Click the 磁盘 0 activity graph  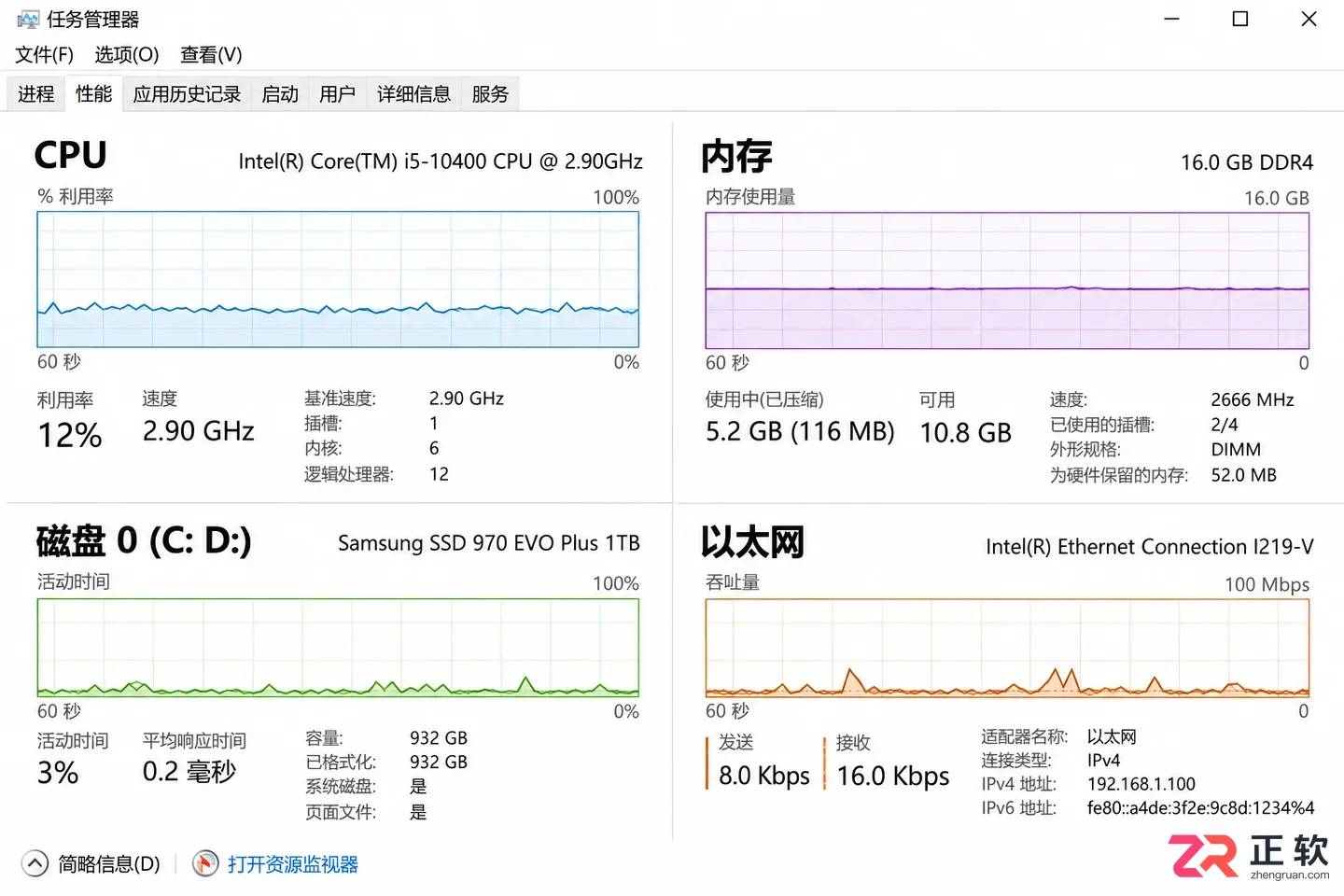pos(338,647)
